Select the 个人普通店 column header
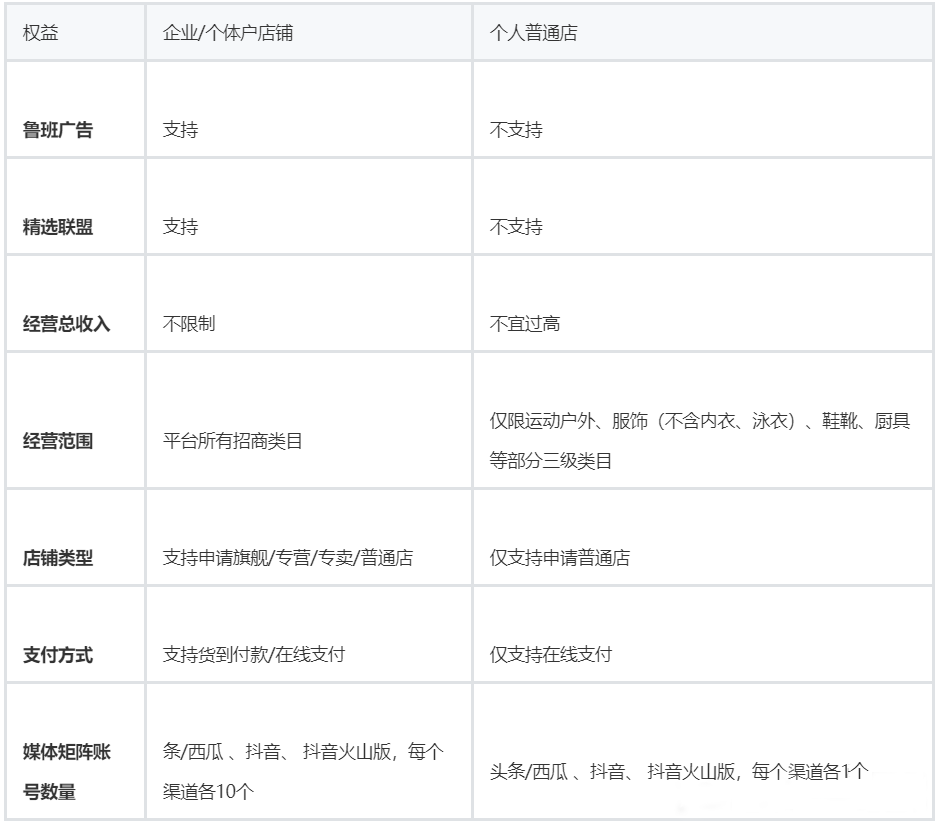Image resolution: width=939 pixels, height=824 pixels. coord(520,31)
